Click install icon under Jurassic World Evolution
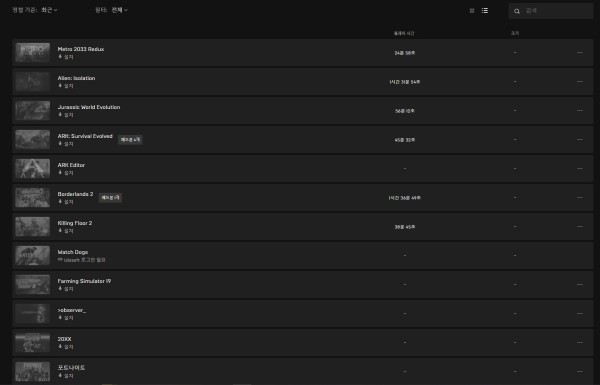This screenshot has height=385, width=600. pyautogui.click(x=60, y=114)
